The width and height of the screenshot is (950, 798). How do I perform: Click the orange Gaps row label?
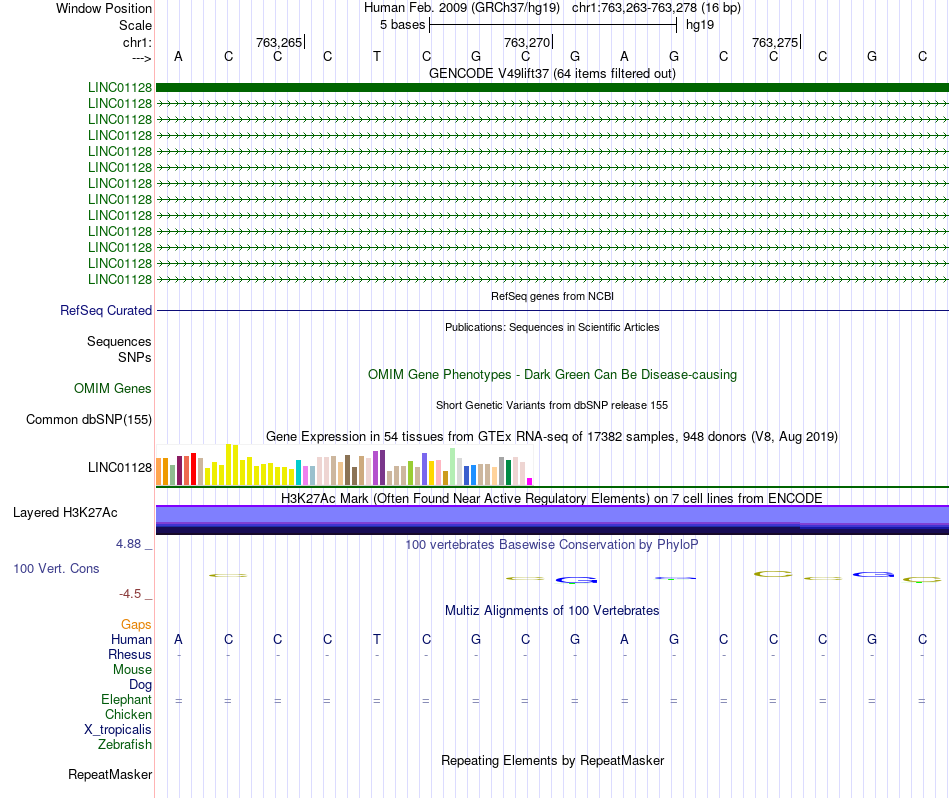click(136, 624)
